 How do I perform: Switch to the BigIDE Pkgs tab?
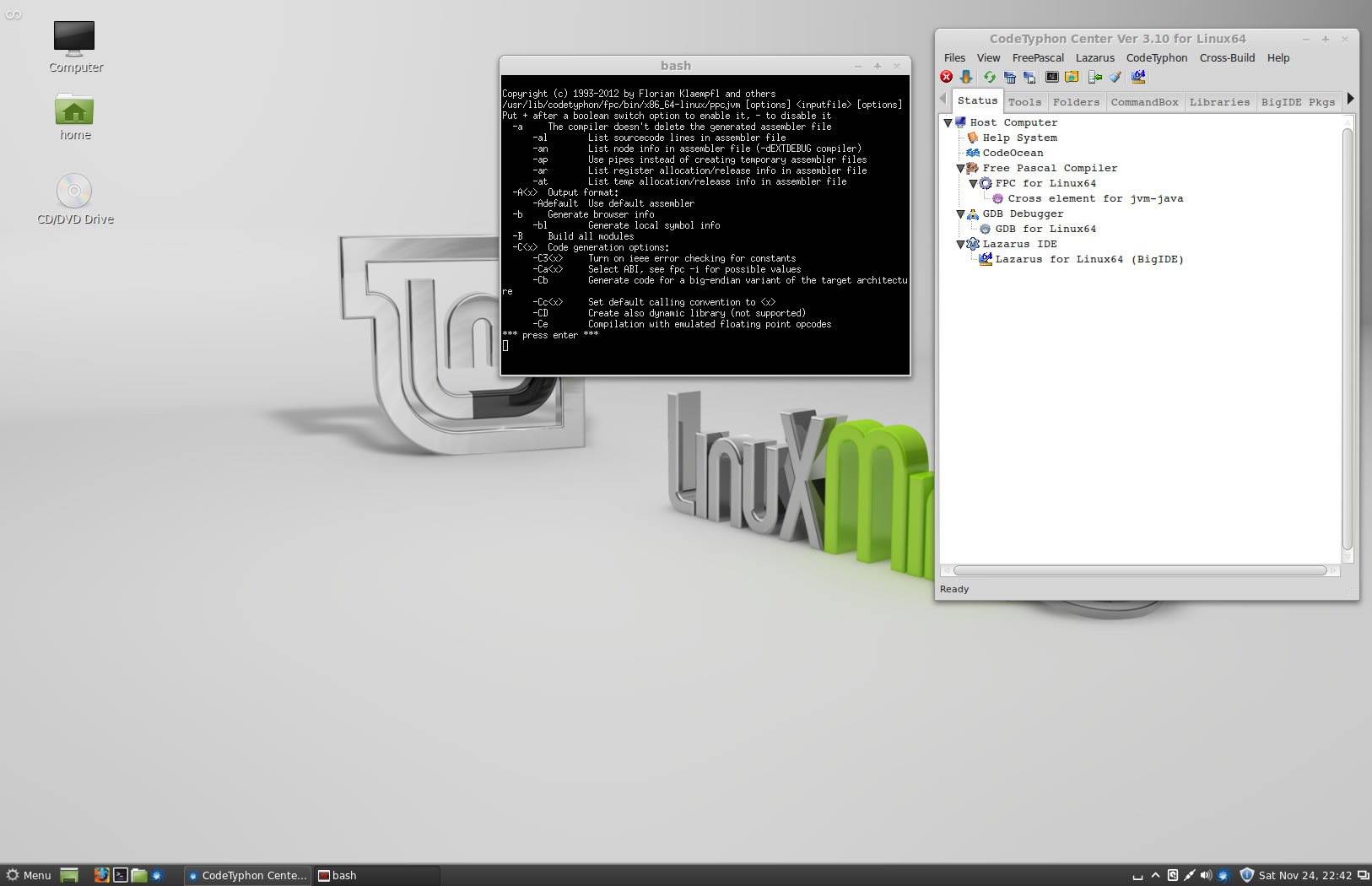tap(1298, 102)
